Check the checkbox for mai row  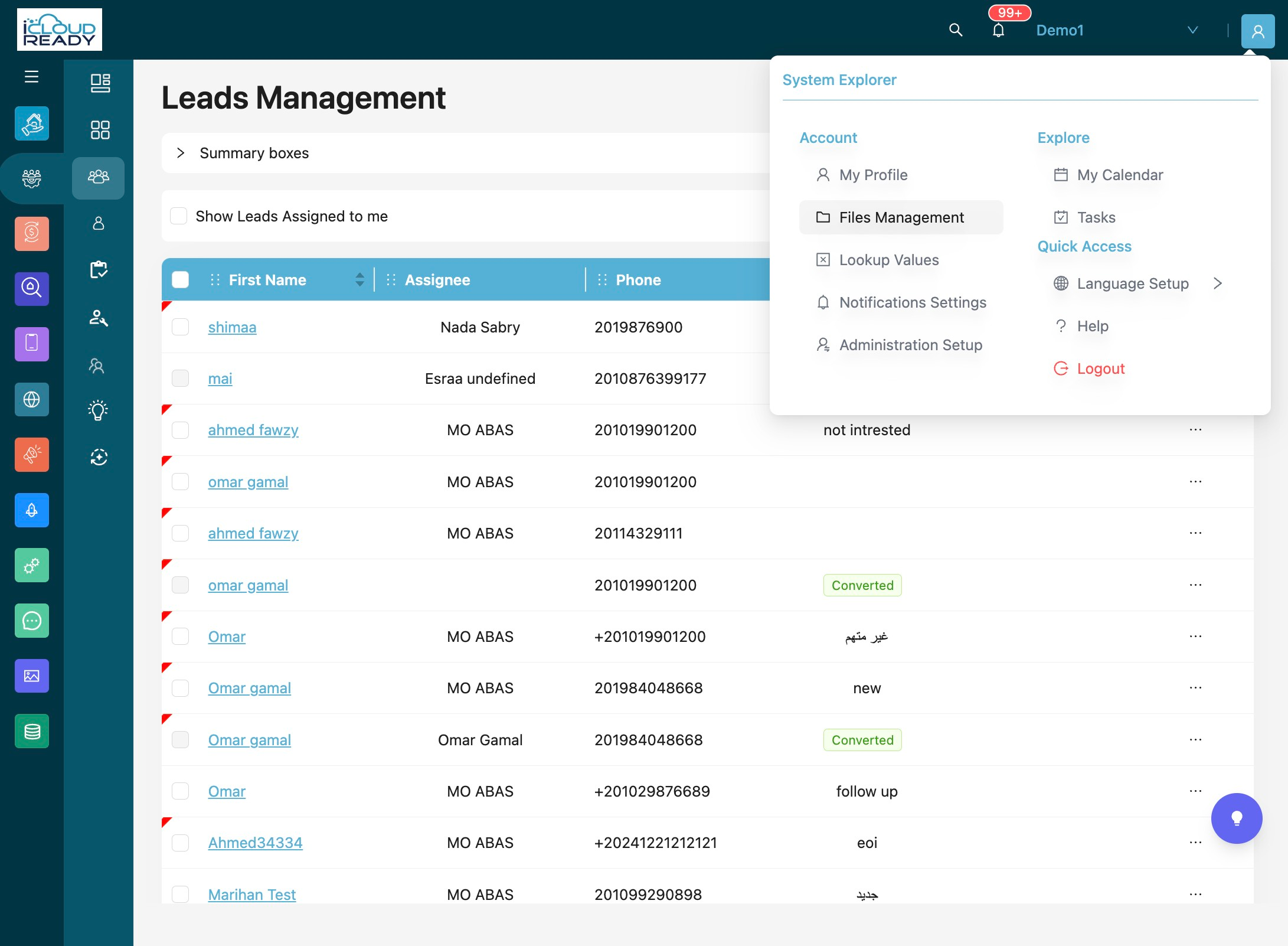click(180, 379)
